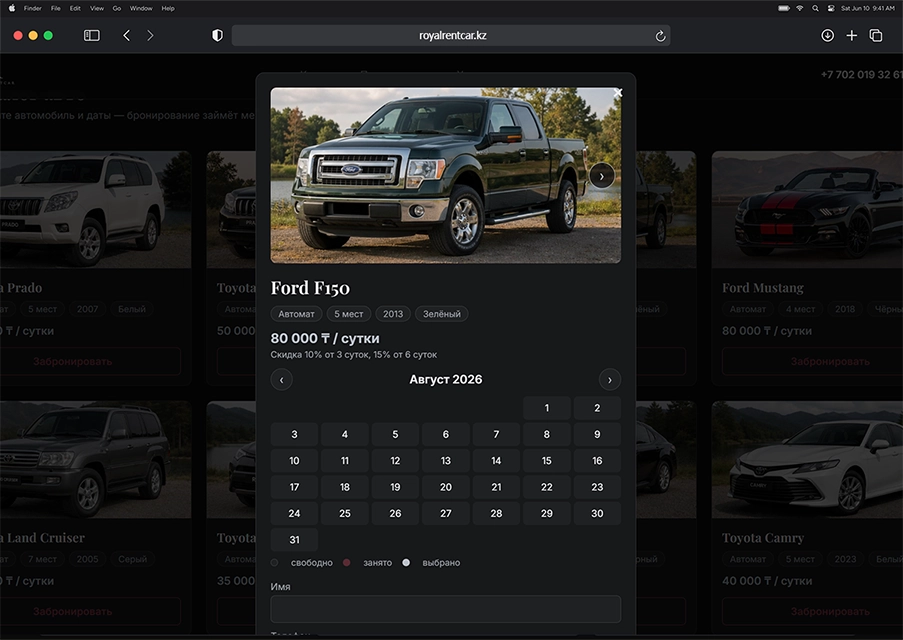Click the занято legend dot
The width and height of the screenshot is (903, 640).
(x=347, y=563)
